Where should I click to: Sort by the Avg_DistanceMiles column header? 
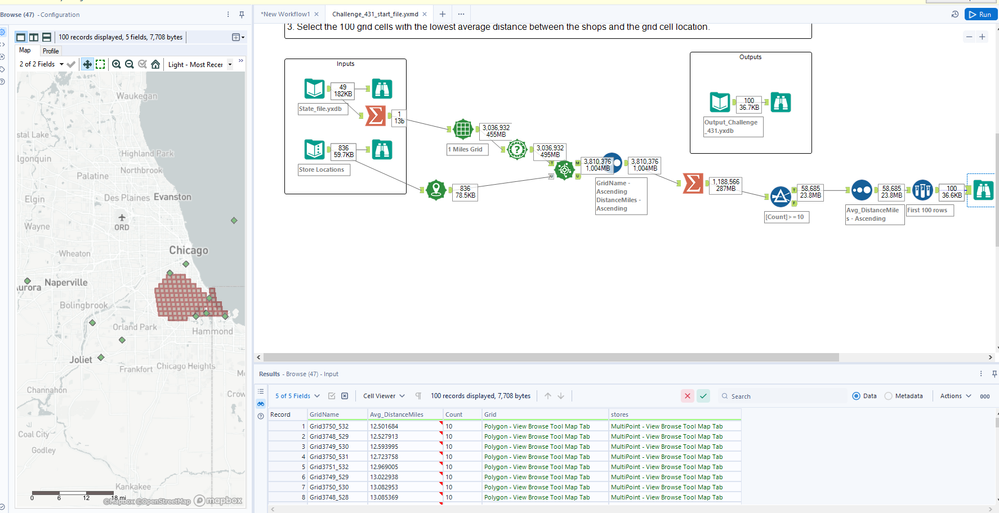[405, 414]
